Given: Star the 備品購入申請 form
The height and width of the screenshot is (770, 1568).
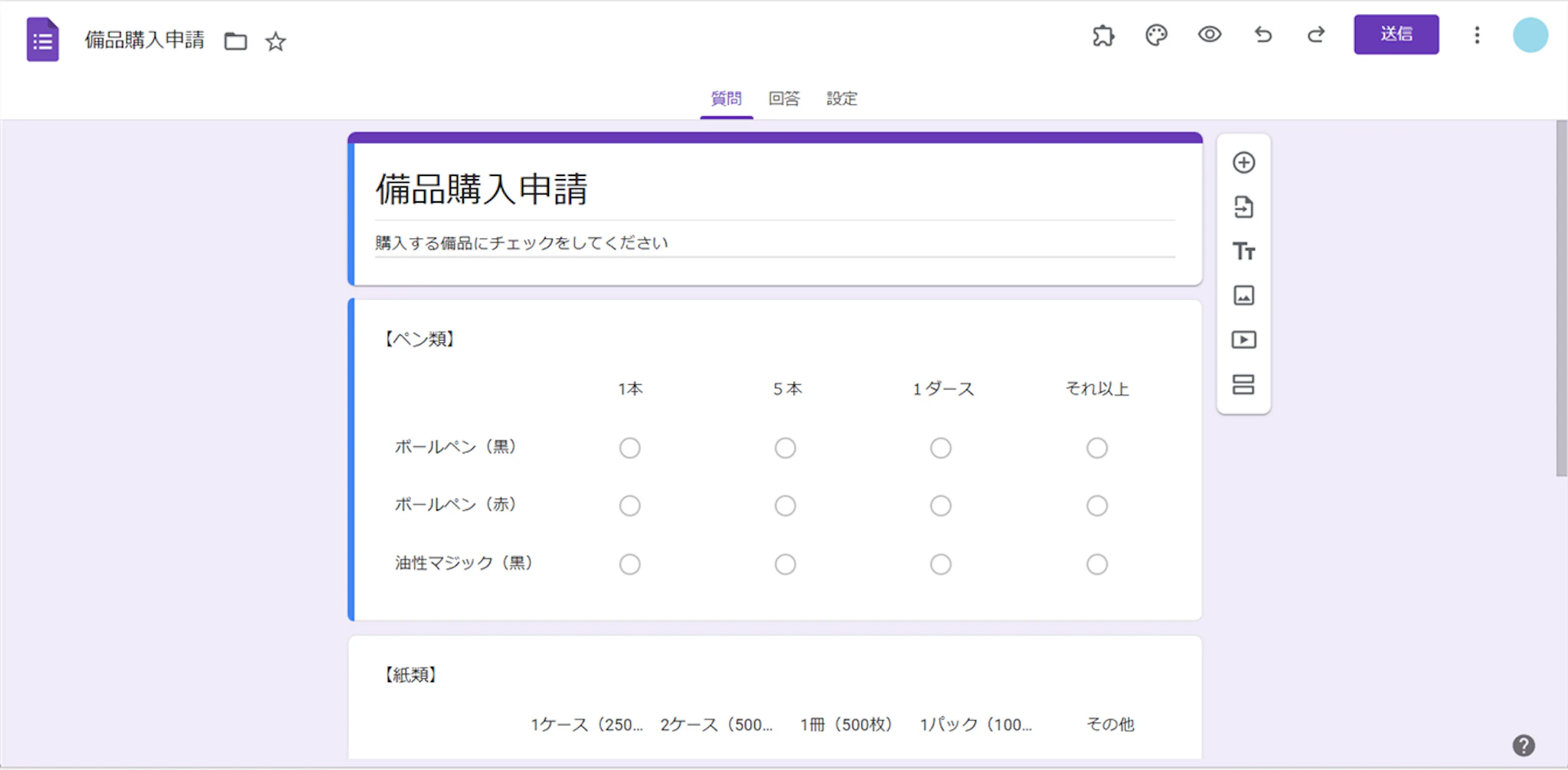Looking at the screenshot, I should pos(276,41).
